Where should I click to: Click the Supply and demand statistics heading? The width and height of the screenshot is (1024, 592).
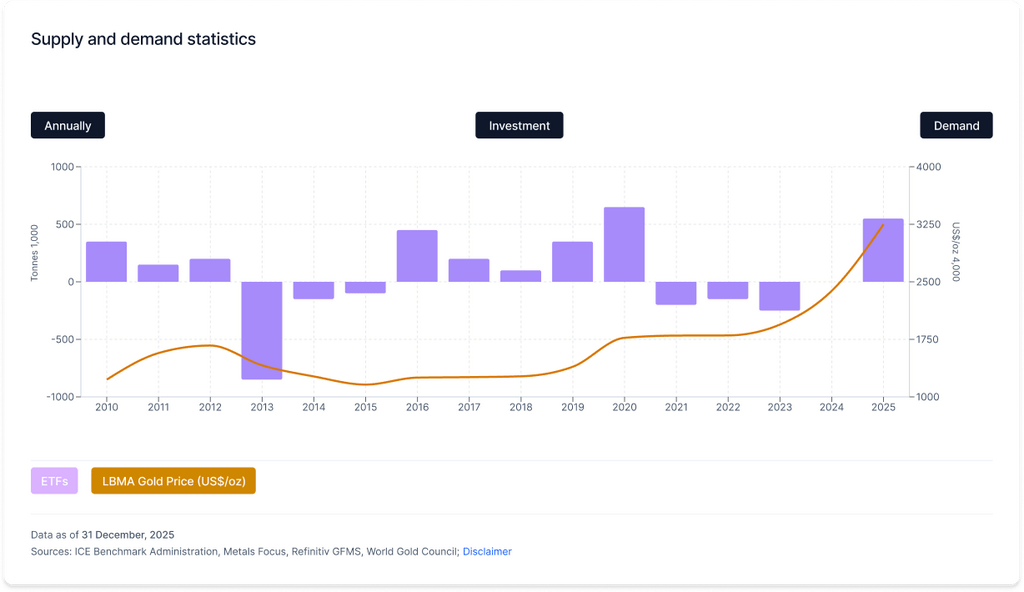(143, 39)
